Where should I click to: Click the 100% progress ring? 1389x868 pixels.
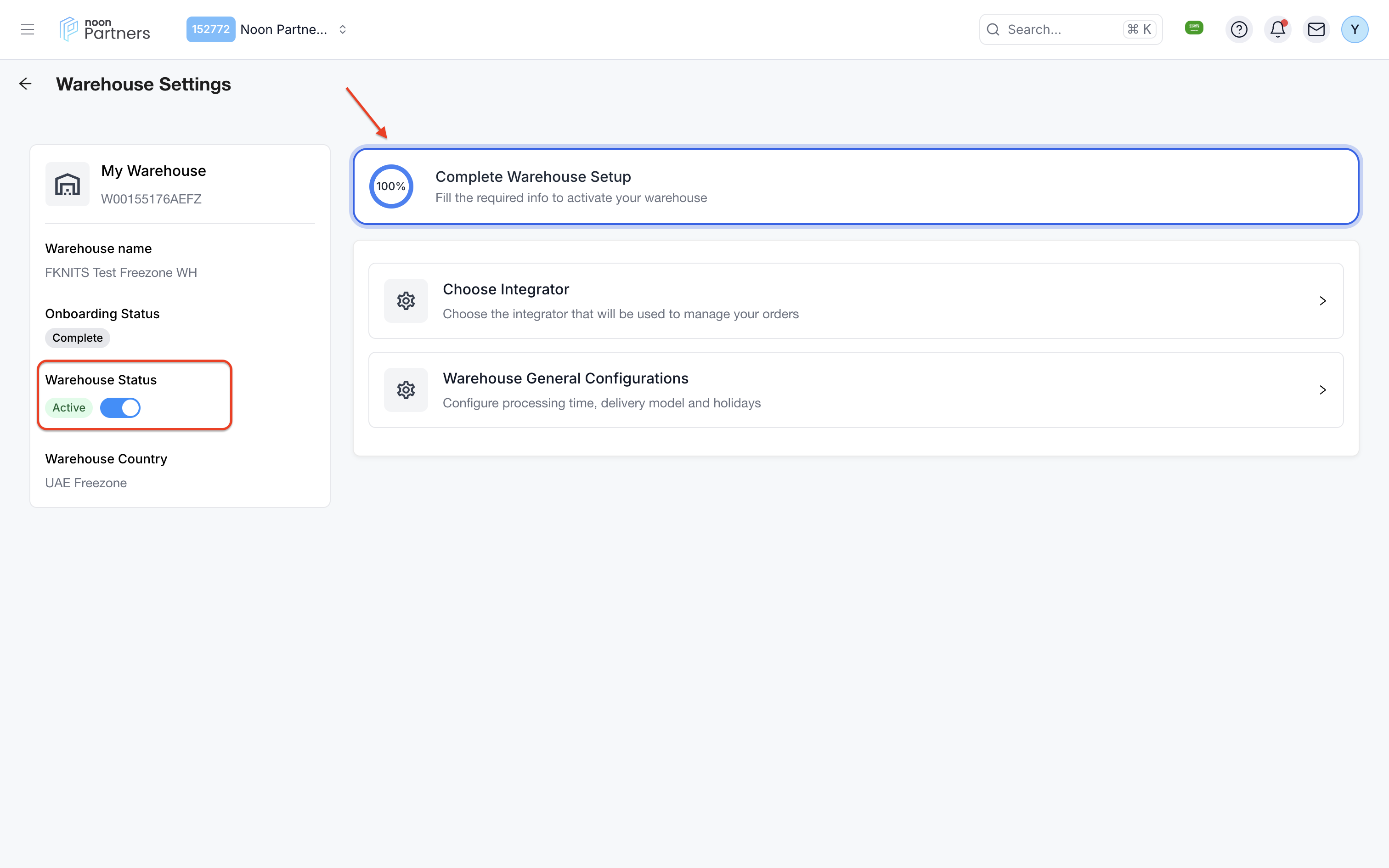391,186
